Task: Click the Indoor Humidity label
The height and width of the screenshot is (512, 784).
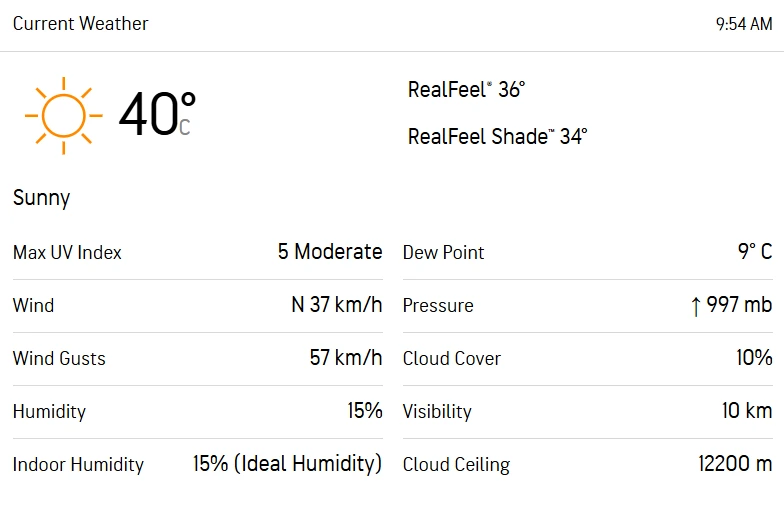Action: (x=78, y=465)
